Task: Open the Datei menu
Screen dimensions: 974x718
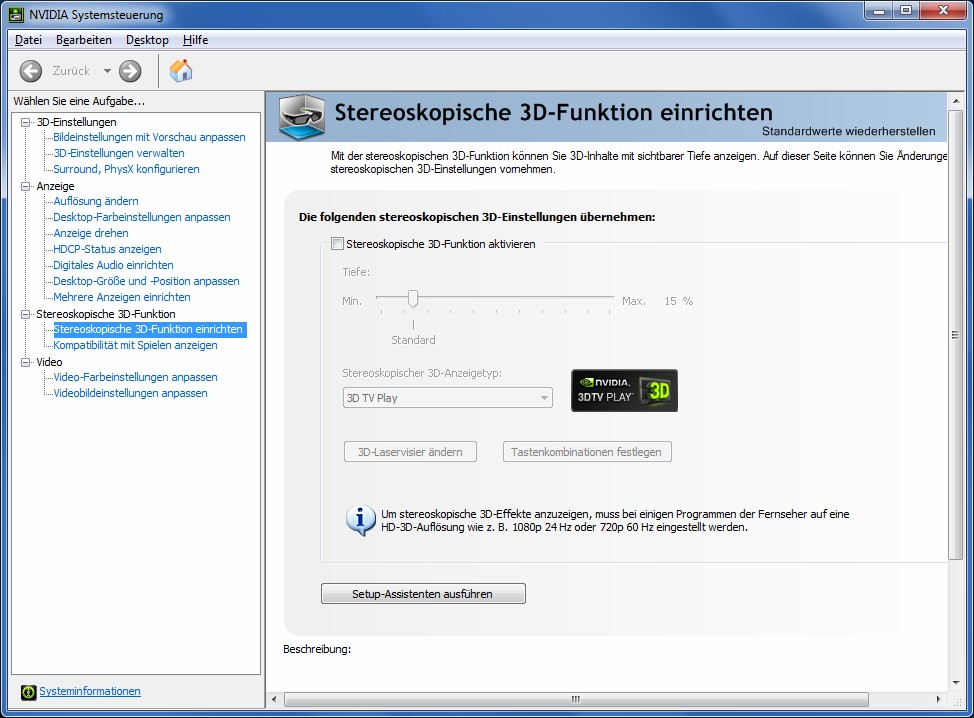Action: pyautogui.click(x=29, y=40)
